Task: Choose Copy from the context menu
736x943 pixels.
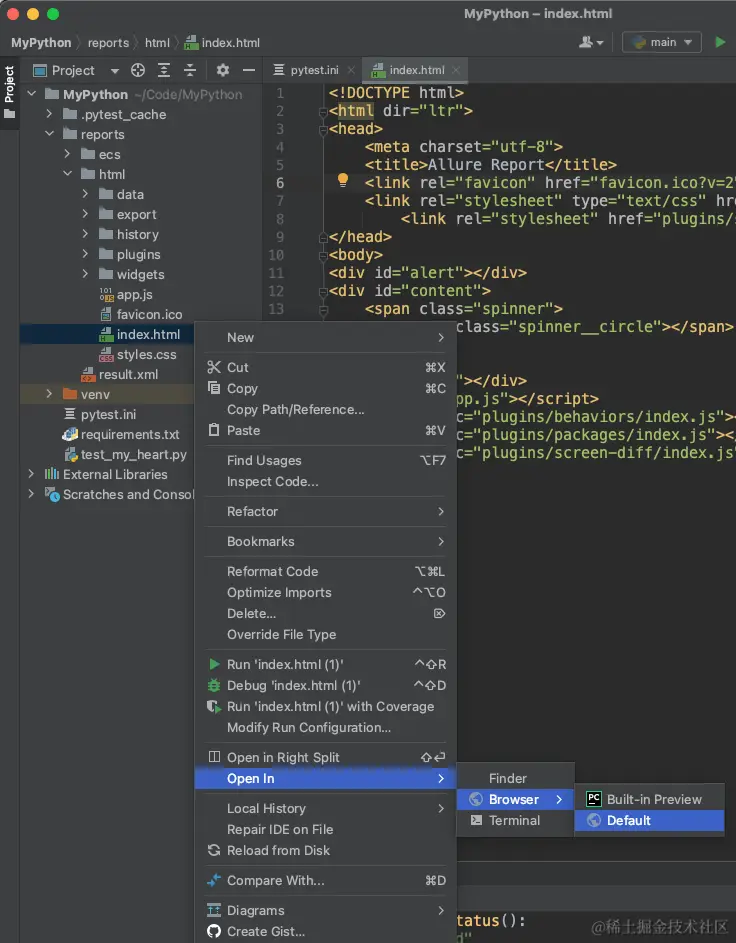Action: pos(325,389)
